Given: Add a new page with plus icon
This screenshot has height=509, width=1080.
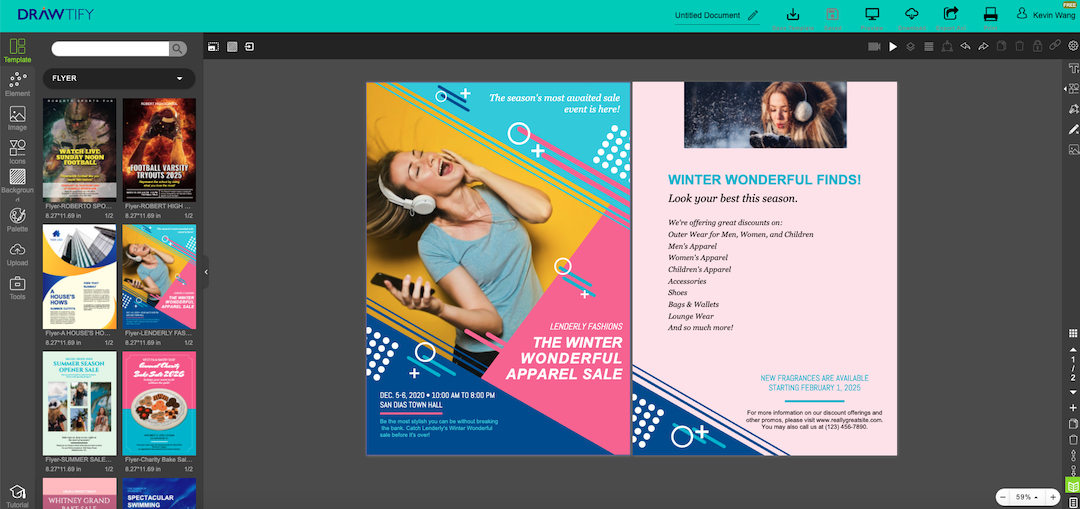Looking at the screenshot, I should (1072, 408).
